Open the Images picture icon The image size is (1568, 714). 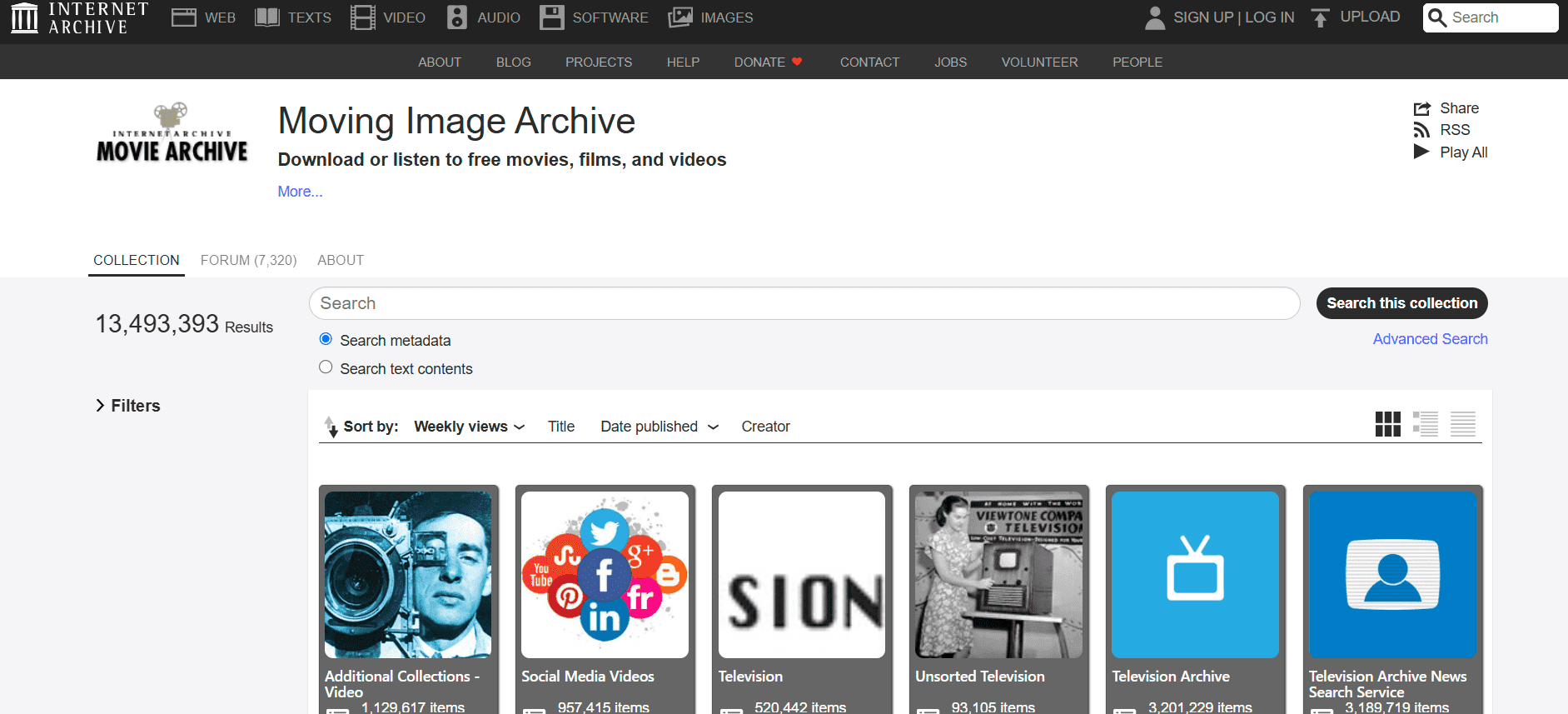click(x=680, y=17)
